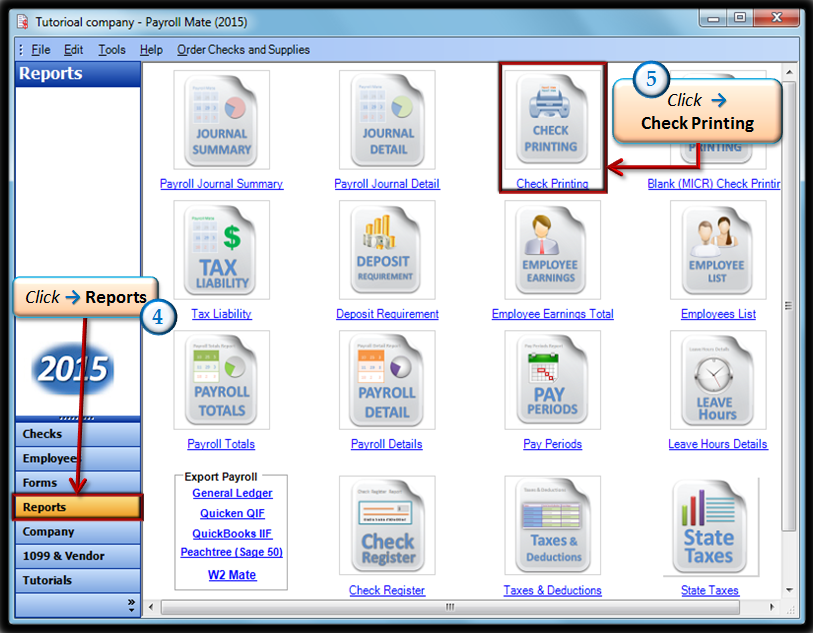Open the Journal Detail report icon

click(x=387, y=120)
